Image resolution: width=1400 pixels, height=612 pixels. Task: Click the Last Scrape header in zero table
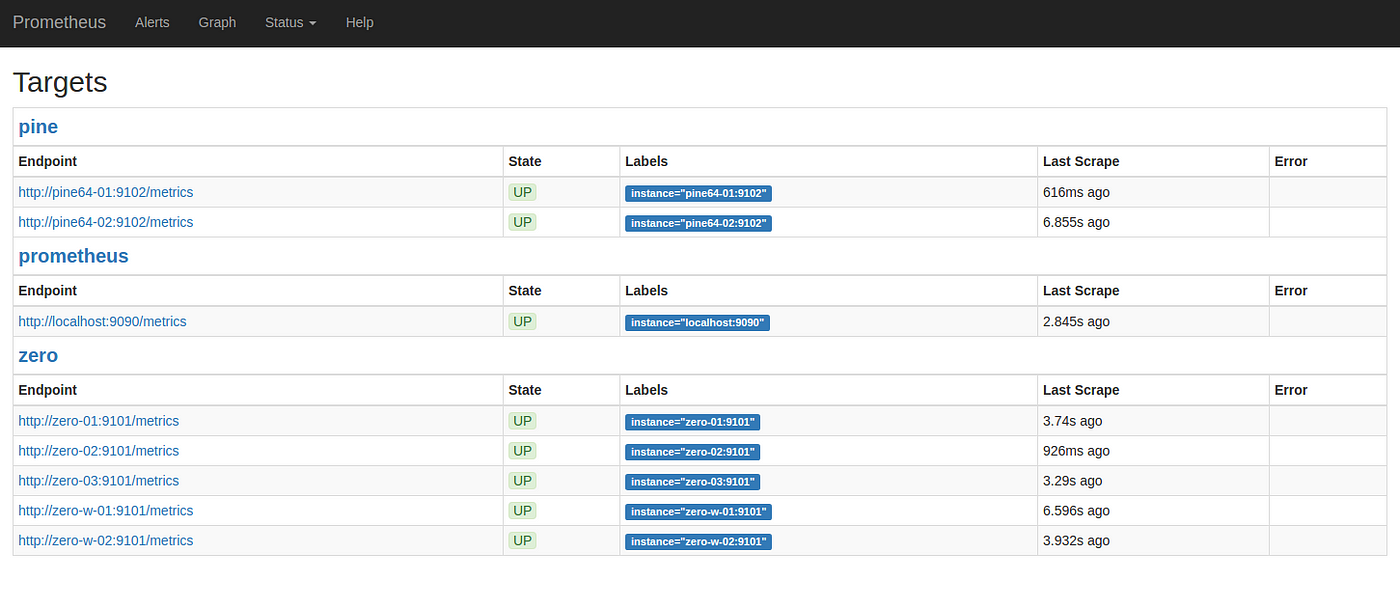[x=1081, y=390]
